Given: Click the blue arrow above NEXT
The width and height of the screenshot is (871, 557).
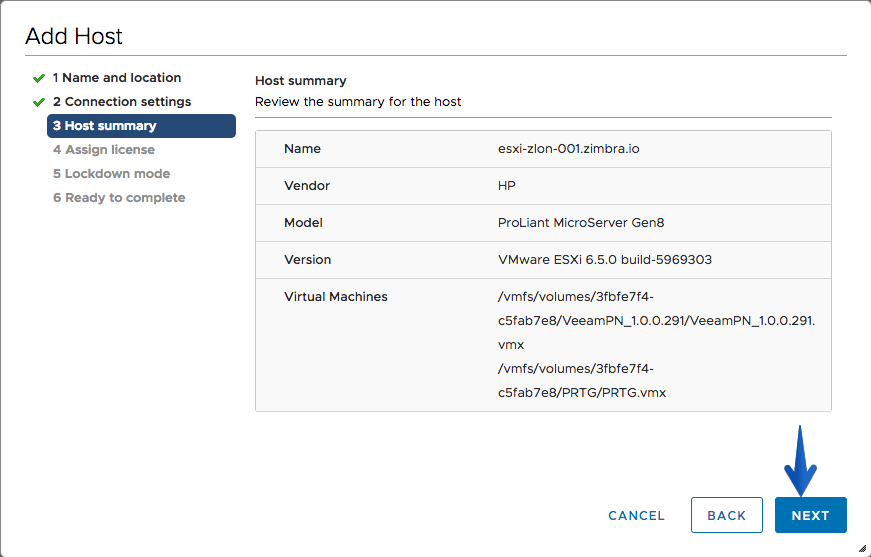Looking at the screenshot, I should [x=800, y=461].
